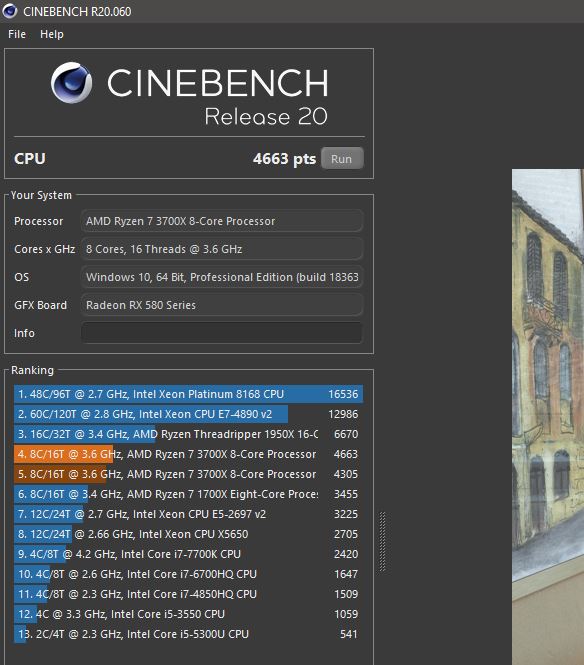Select the Ryzen 7 3700X row scoring 4305

[x=188, y=474]
